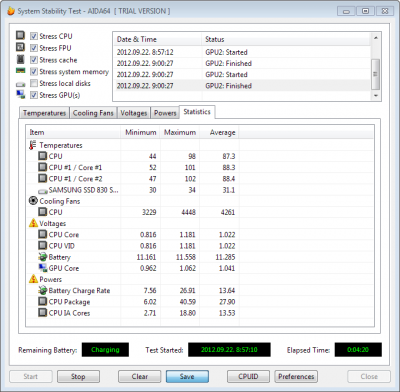Click the Elapsed Time value 0:04:20
Screen dimensions: 400x392
(x=358, y=350)
